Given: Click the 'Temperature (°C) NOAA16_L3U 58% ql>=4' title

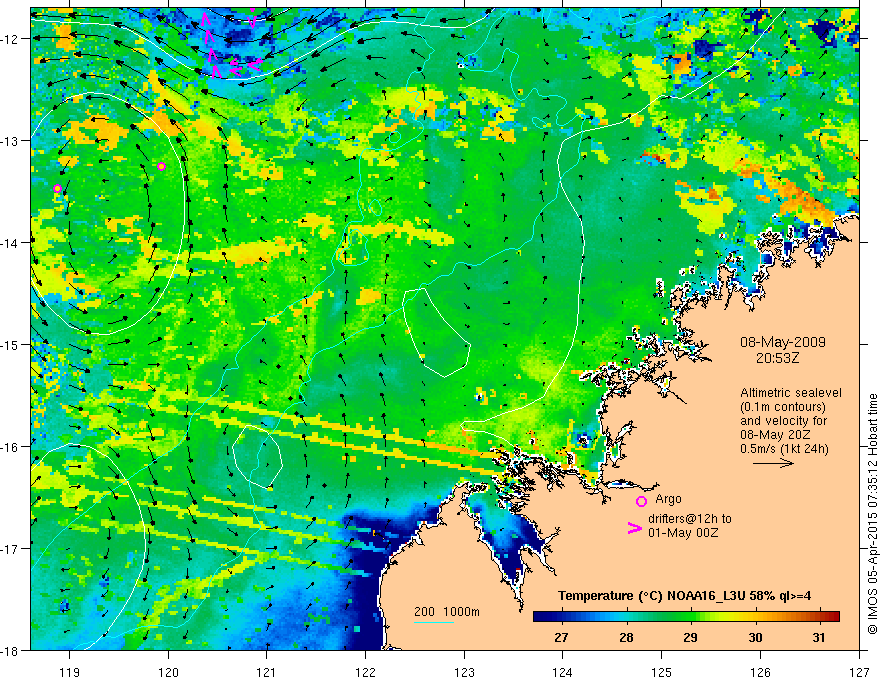Looking at the screenshot, I should (685, 596).
